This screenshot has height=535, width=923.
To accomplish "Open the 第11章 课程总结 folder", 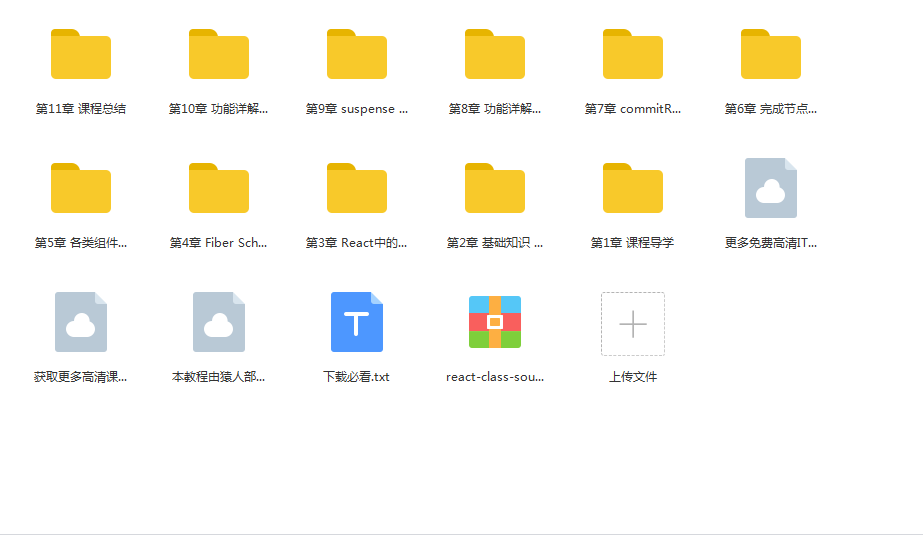I will pyautogui.click(x=81, y=55).
